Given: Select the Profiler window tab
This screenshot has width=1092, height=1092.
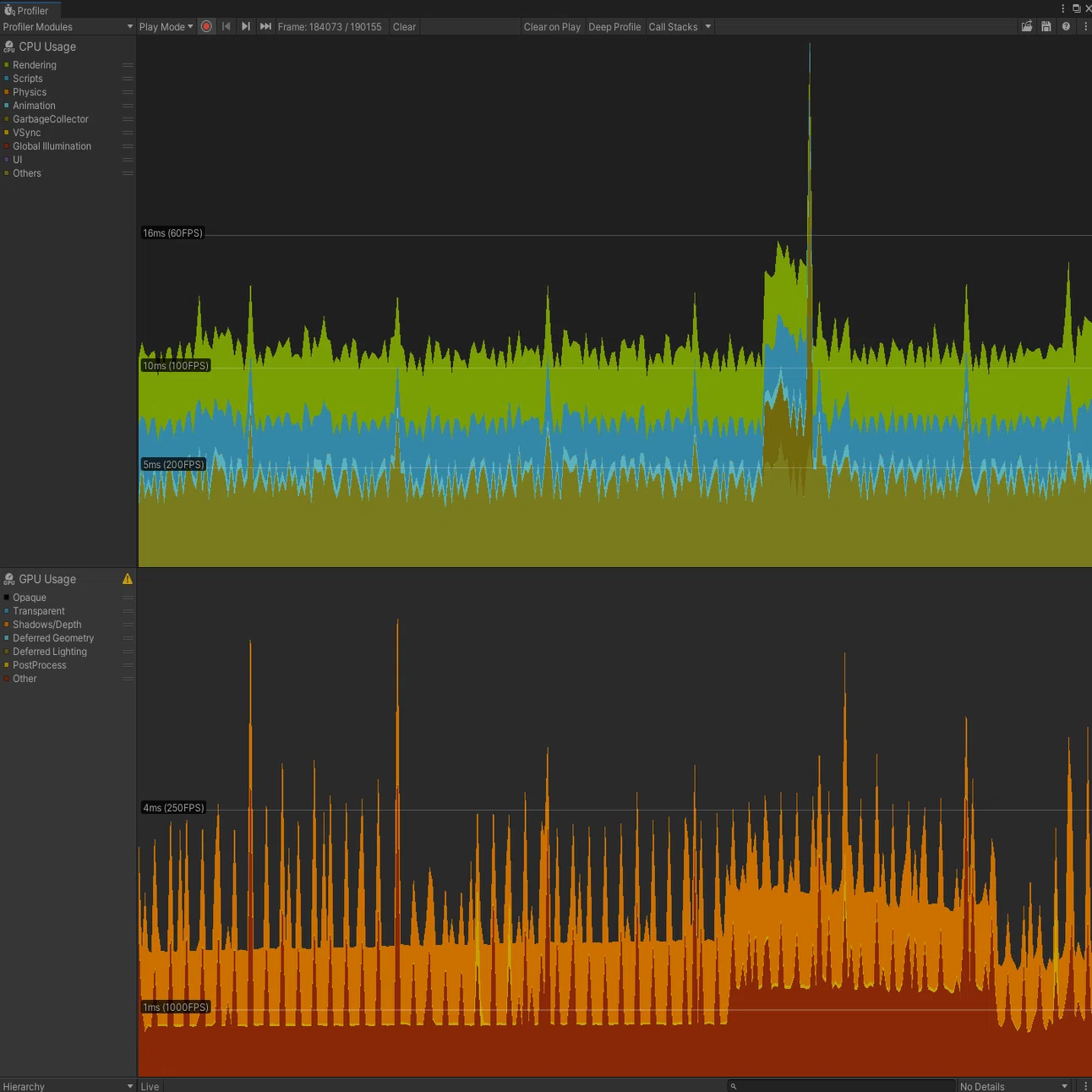Looking at the screenshot, I should pyautogui.click(x=28, y=10).
